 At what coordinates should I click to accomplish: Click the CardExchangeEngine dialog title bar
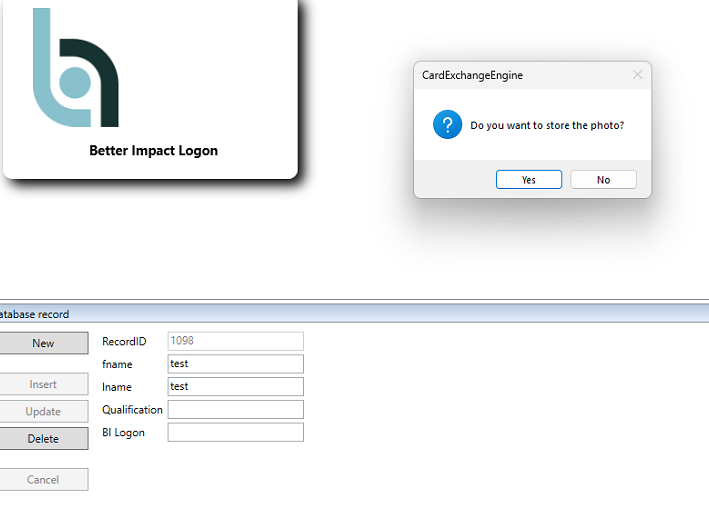click(520, 75)
